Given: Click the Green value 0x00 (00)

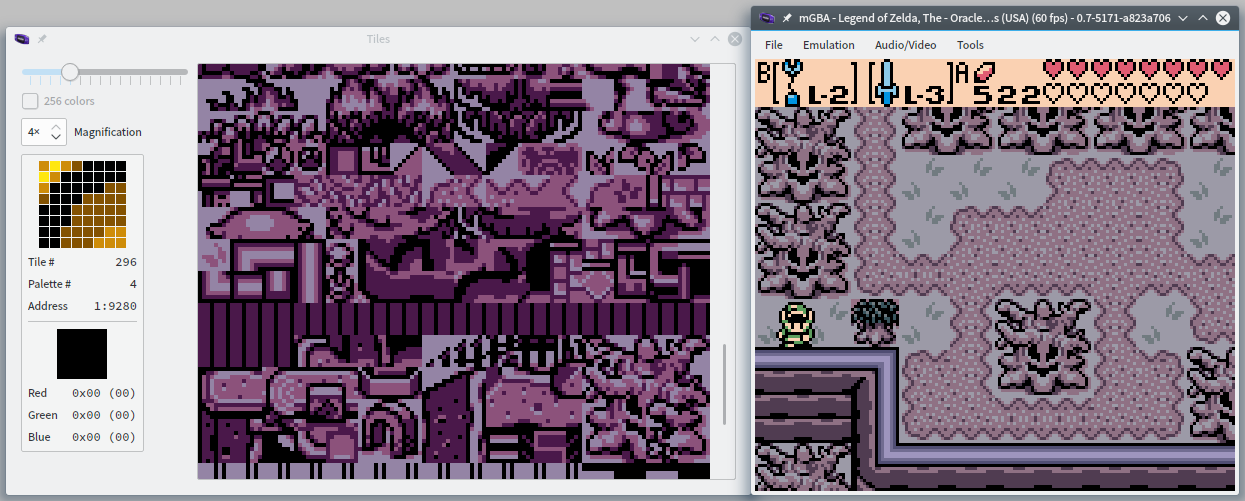Looking at the screenshot, I should click(x=104, y=415).
